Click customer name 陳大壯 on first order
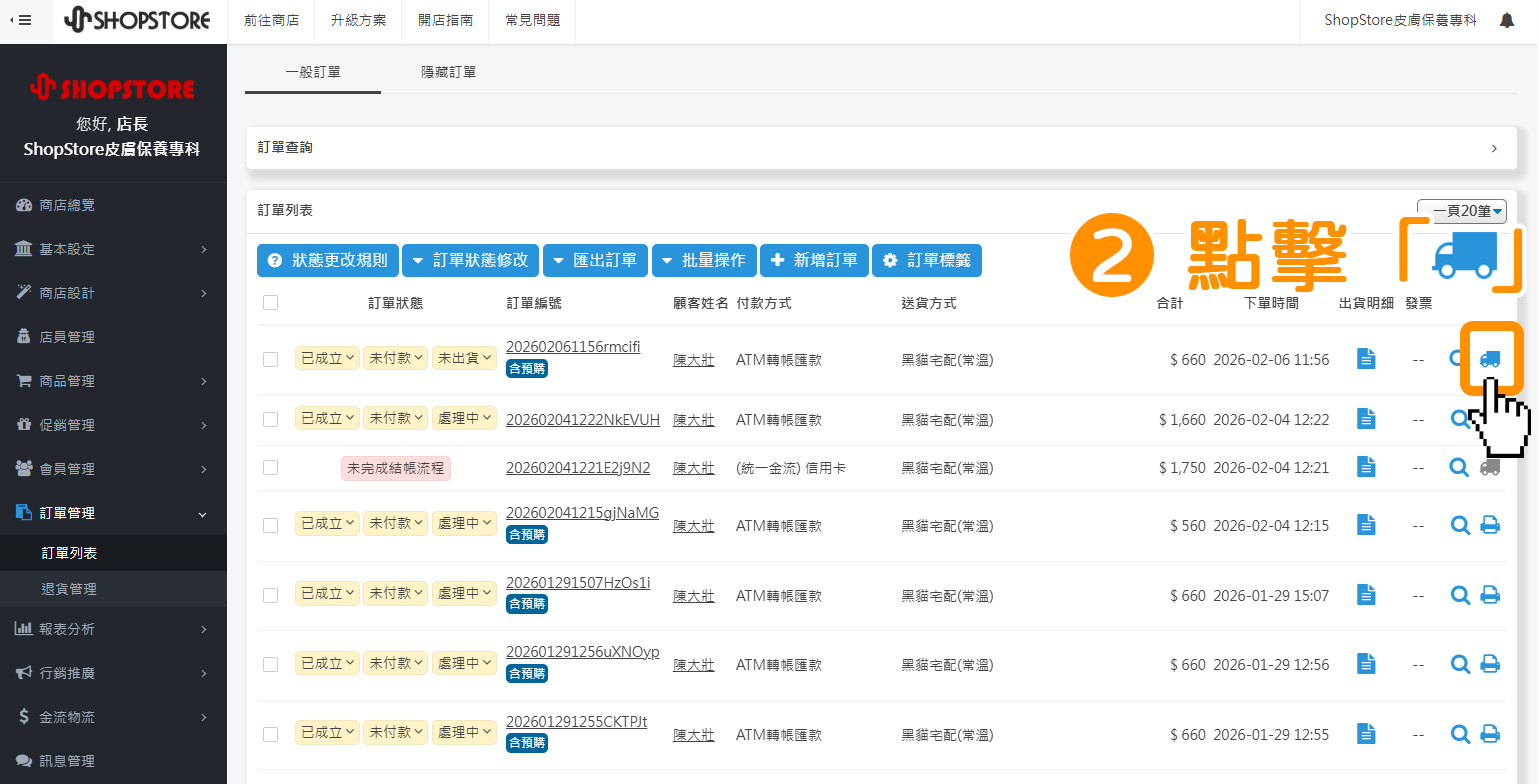 tap(693, 360)
